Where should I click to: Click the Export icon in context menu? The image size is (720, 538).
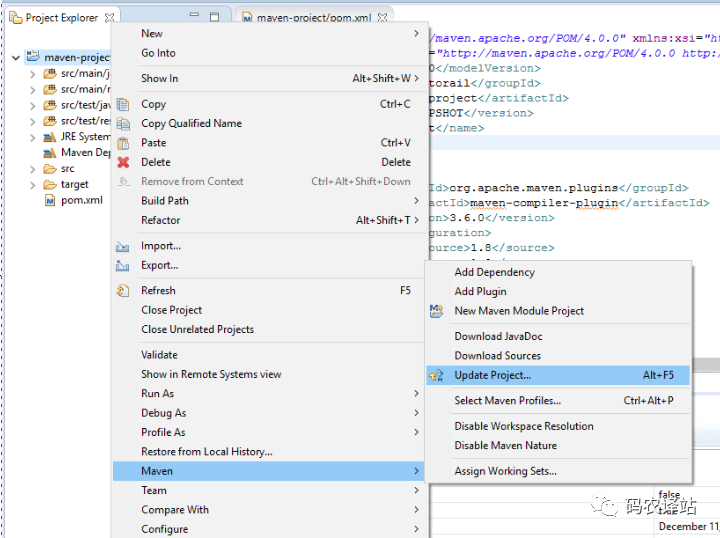tap(122, 266)
